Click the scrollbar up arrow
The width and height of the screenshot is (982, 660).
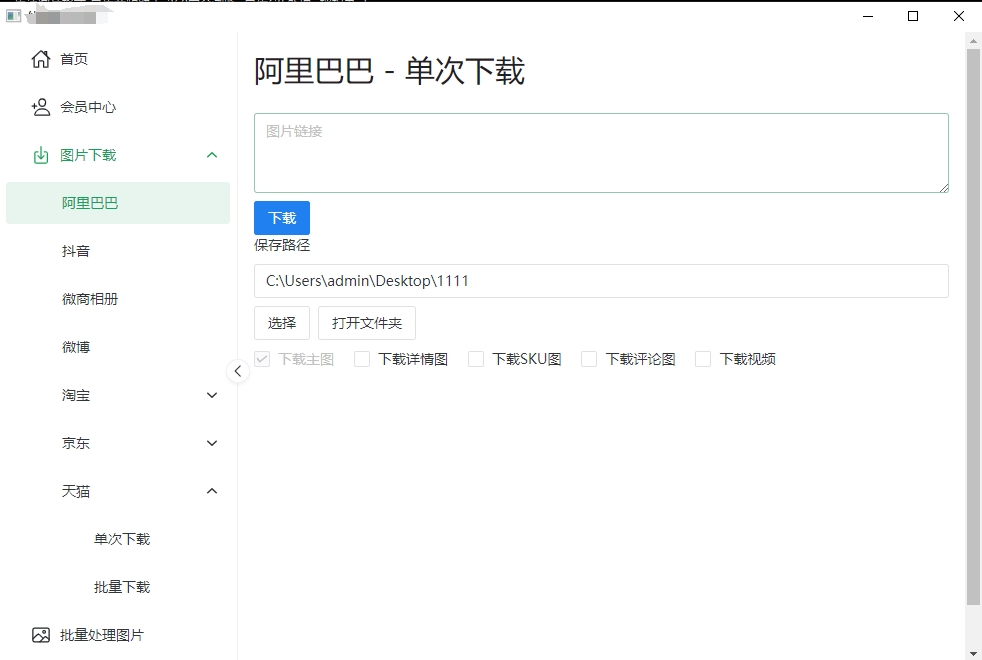tap(973, 41)
